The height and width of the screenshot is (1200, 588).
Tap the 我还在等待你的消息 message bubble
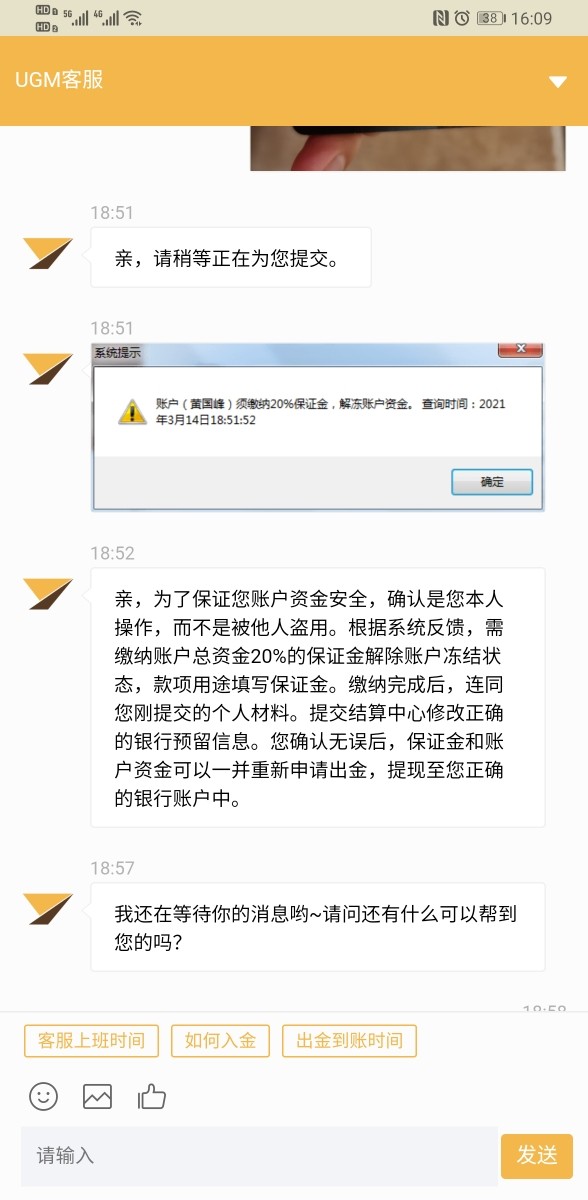(x=318, y=927)
